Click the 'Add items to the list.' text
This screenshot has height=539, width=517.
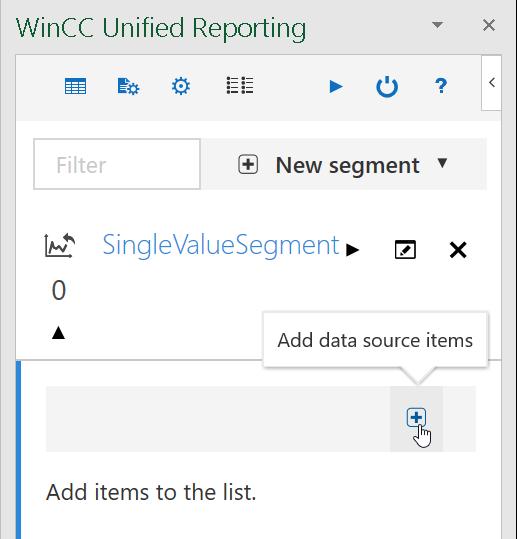click(151, 492)
